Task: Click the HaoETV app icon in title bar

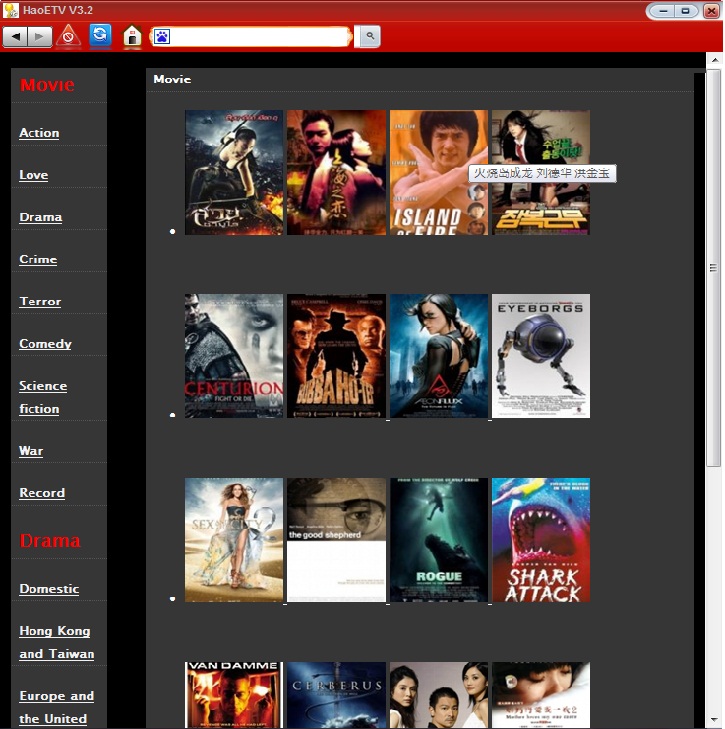Action: [x=11, y=10]
